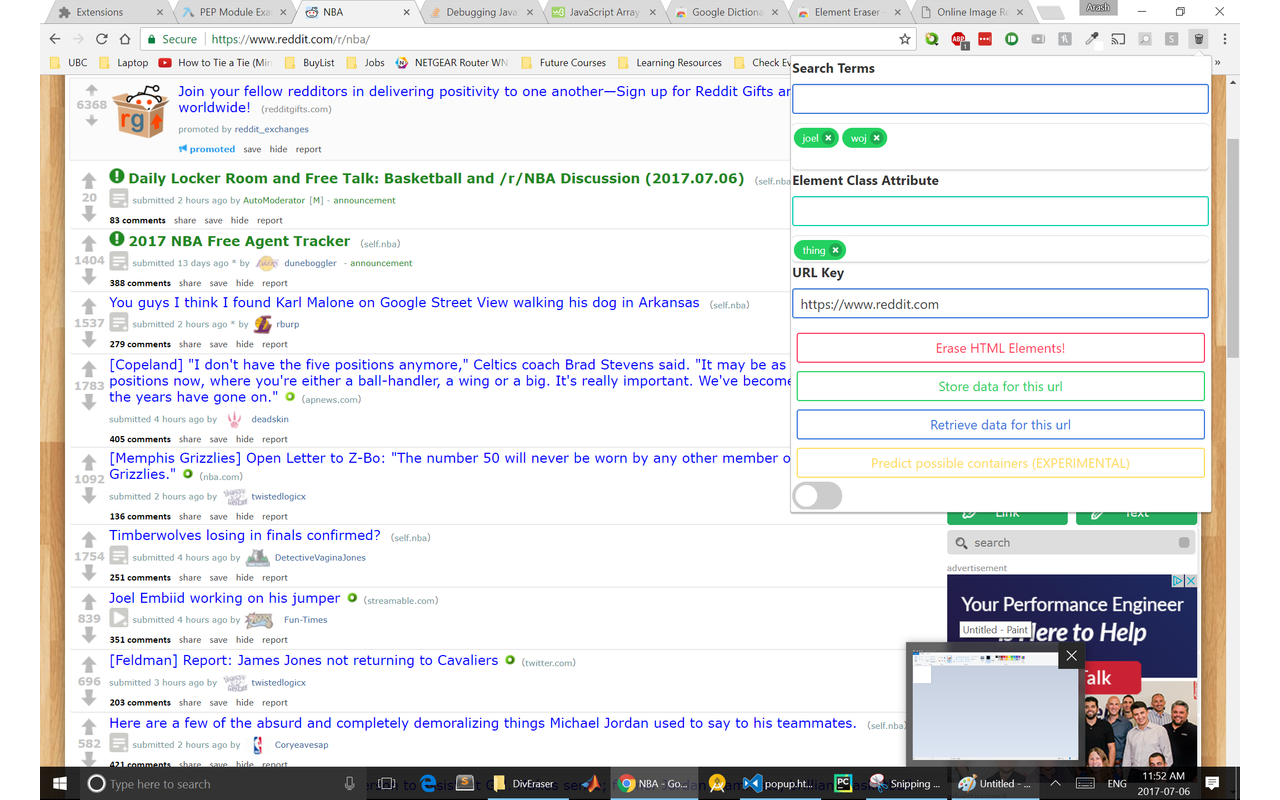Click the Reddit sidebar search box
Viewport: 1280px width, 800px height.
point(1071,542)
